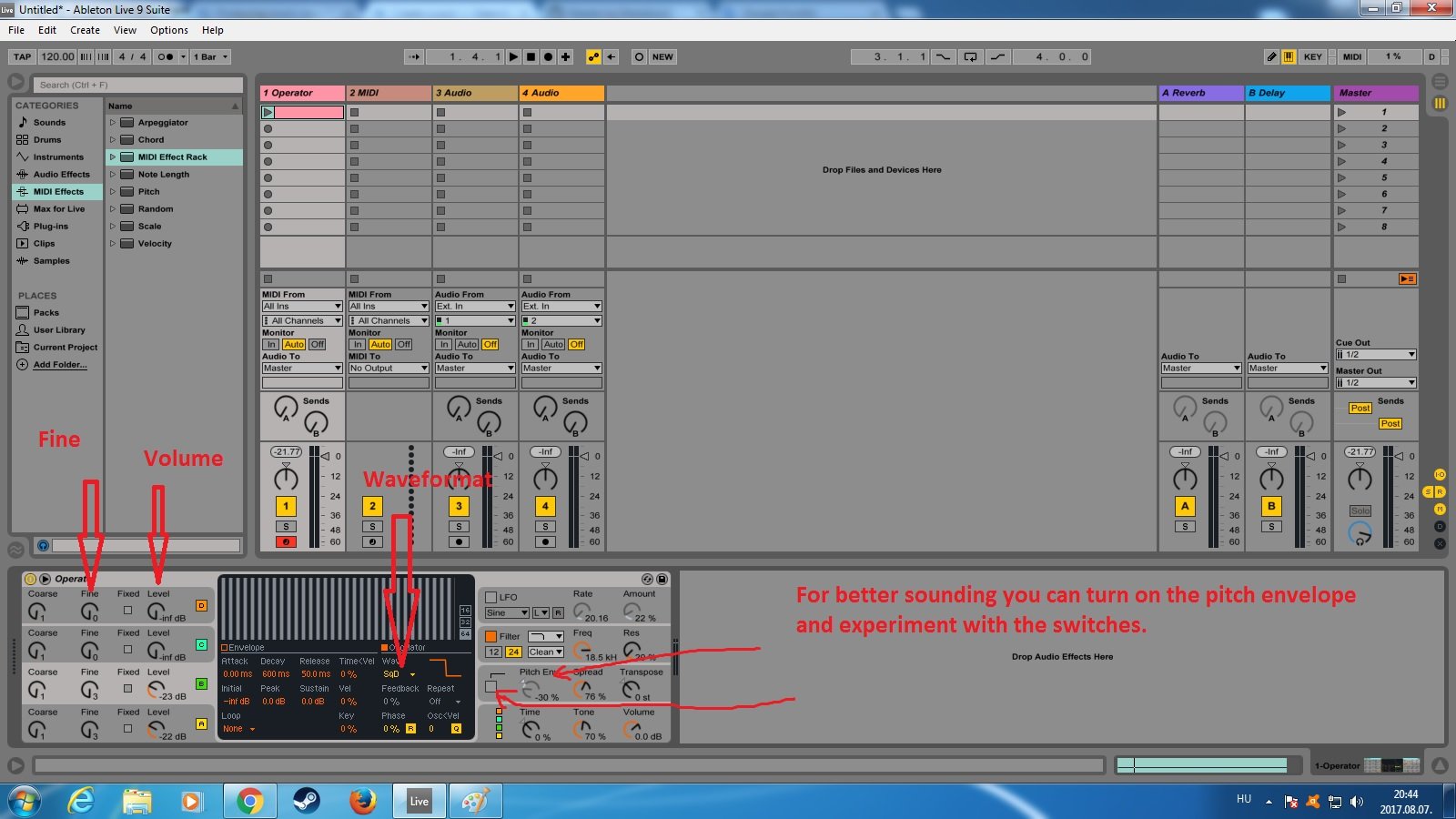Click the Arrangement Record button
1456x819 pixels.
548,56
